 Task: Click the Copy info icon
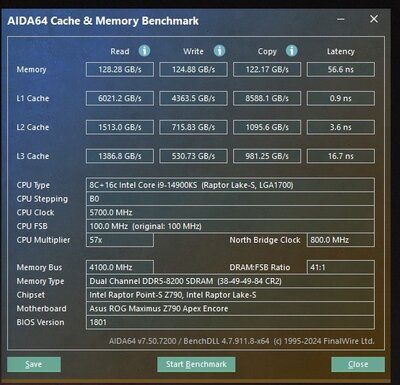(292, 51)
